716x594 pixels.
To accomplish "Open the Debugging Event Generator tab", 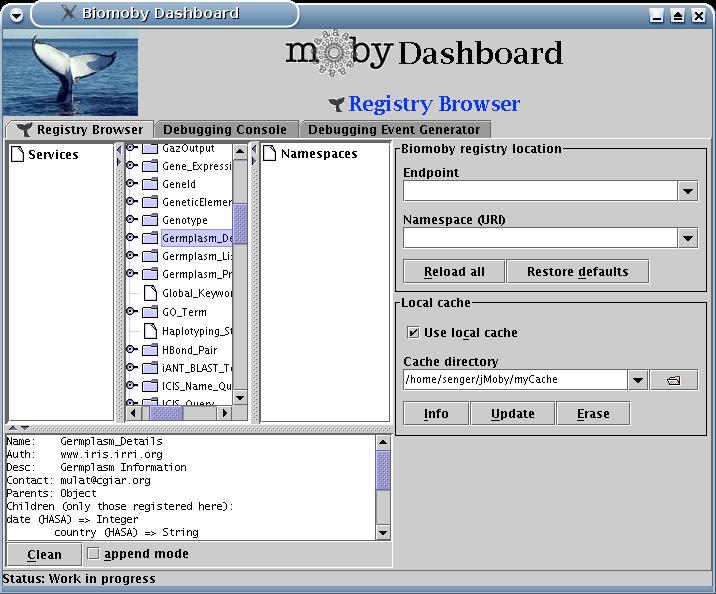I will (x=394, y=130).
